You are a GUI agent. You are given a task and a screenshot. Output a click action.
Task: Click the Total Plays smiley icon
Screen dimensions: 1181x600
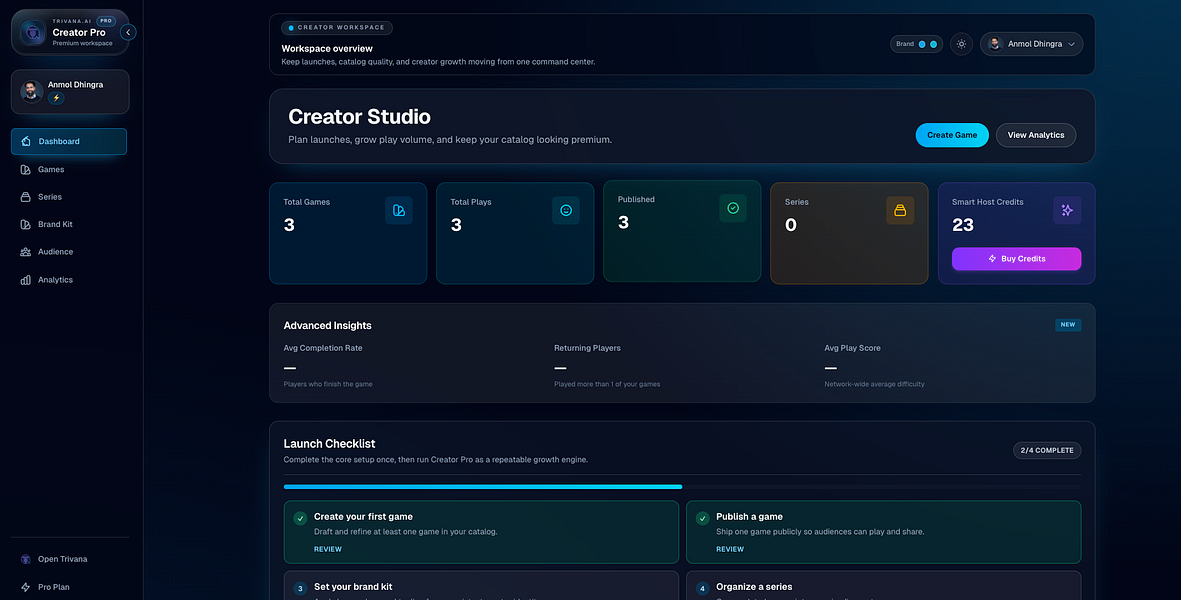point(566,211)
